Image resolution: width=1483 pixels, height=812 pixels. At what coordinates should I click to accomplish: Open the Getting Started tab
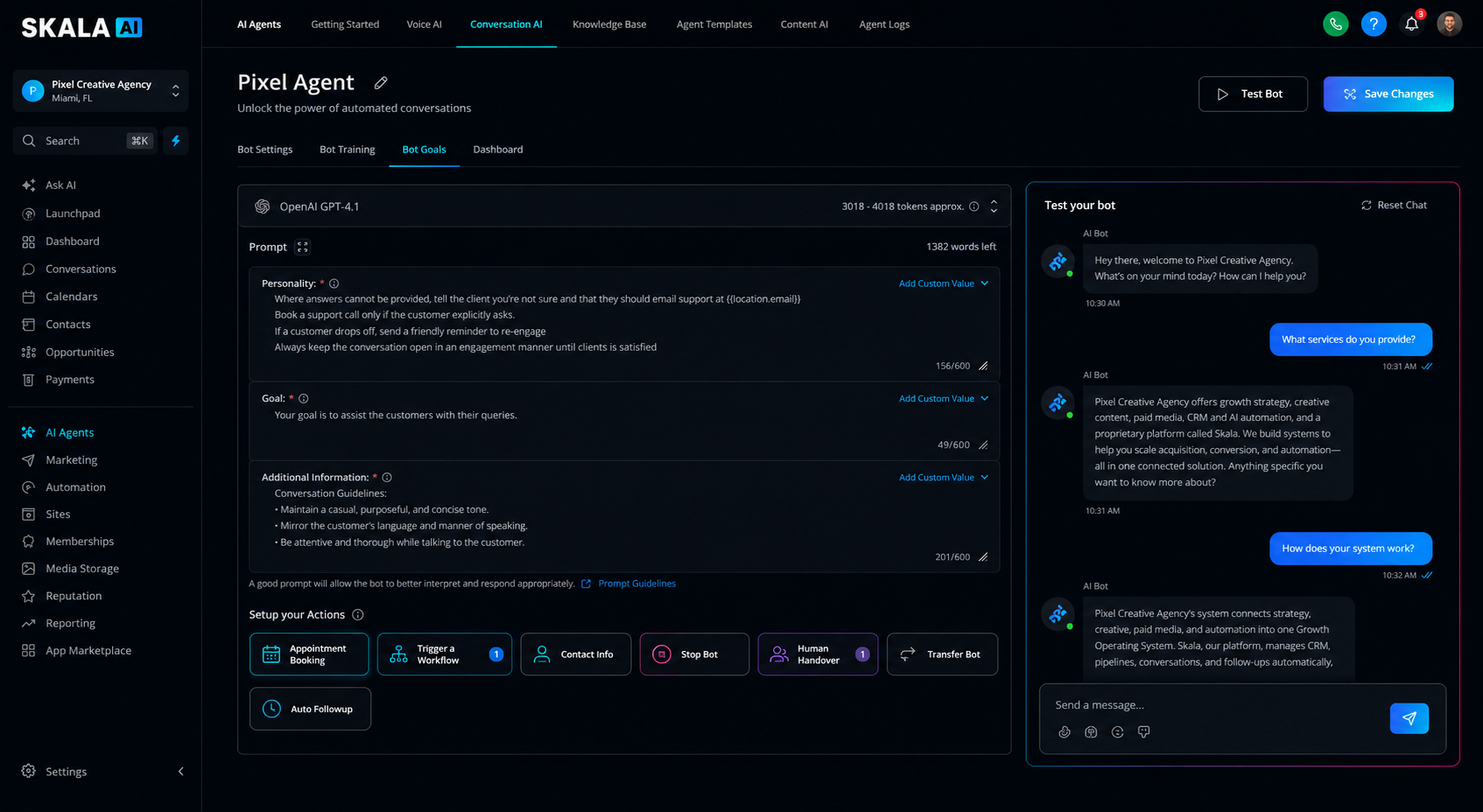(345, 24)
